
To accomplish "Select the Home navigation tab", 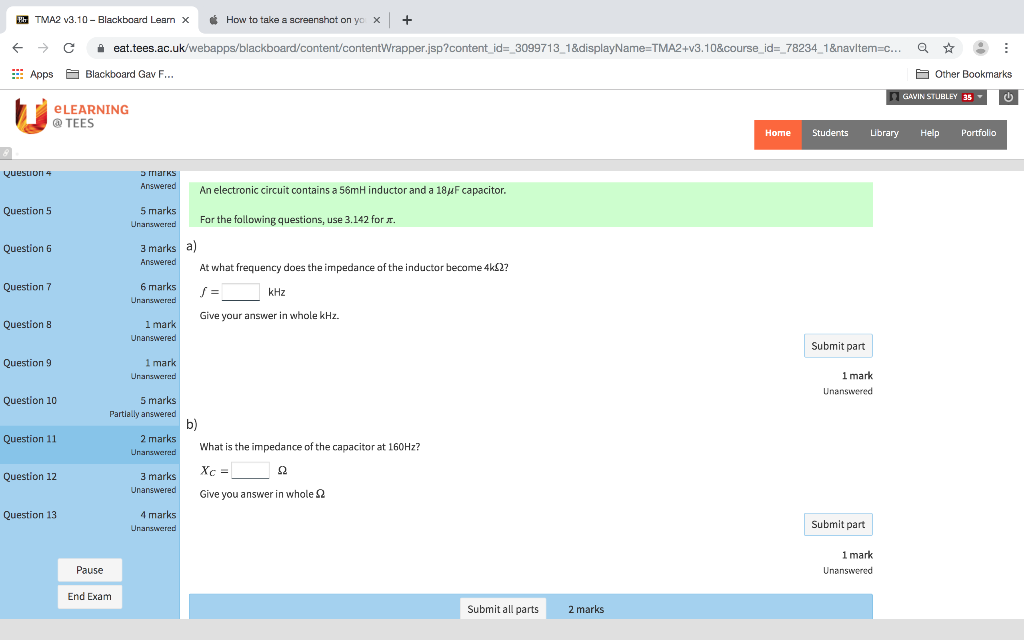I will coord(778,133).
